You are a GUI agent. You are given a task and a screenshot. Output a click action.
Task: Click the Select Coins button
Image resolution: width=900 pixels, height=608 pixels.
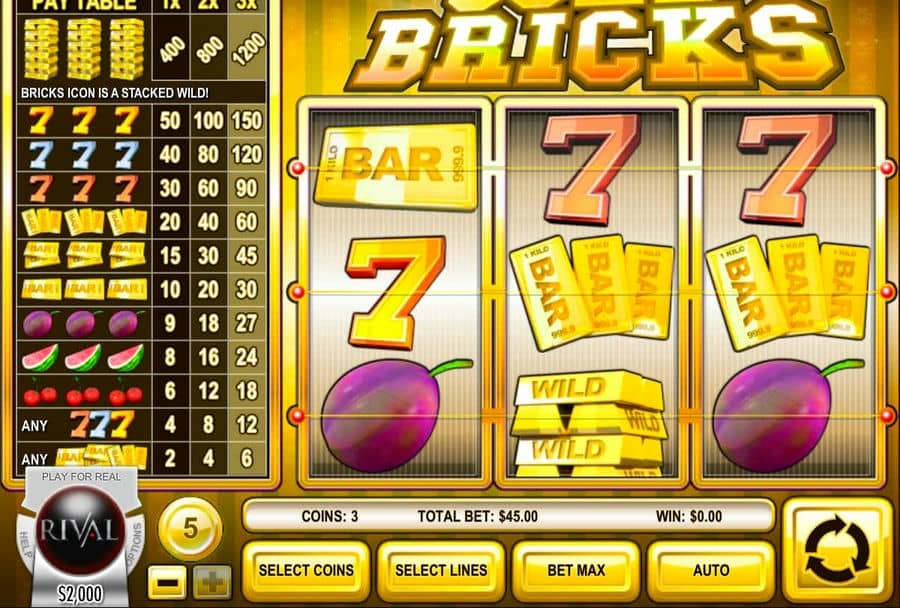(306, 570)
